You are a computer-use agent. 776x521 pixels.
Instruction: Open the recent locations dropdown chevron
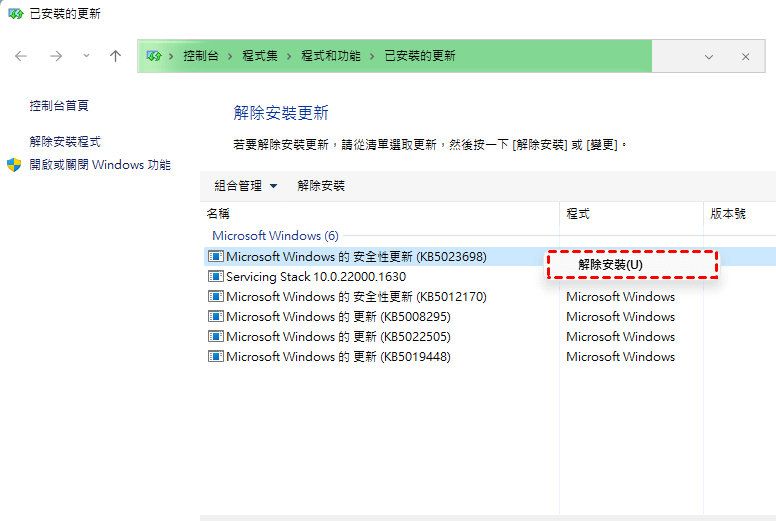pyautogui.click(x=86, y=56)
